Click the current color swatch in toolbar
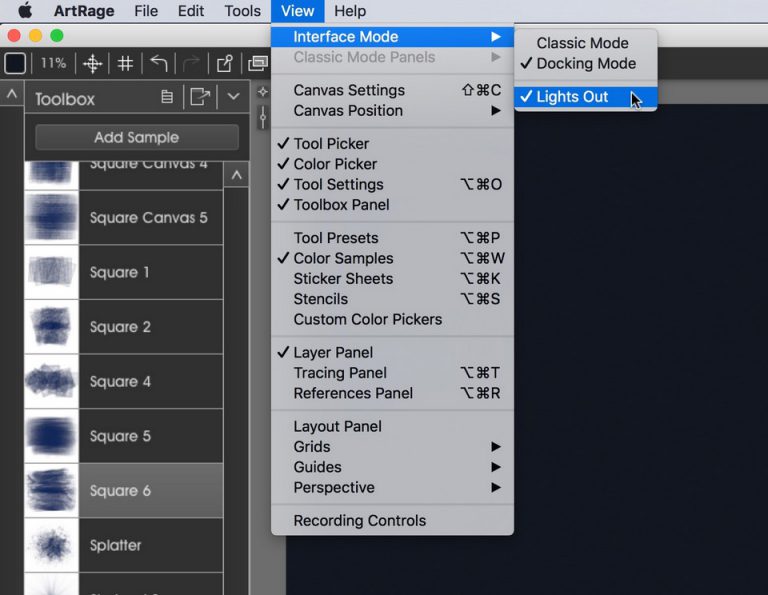768x595 pixels. click(x=15, y=63)
